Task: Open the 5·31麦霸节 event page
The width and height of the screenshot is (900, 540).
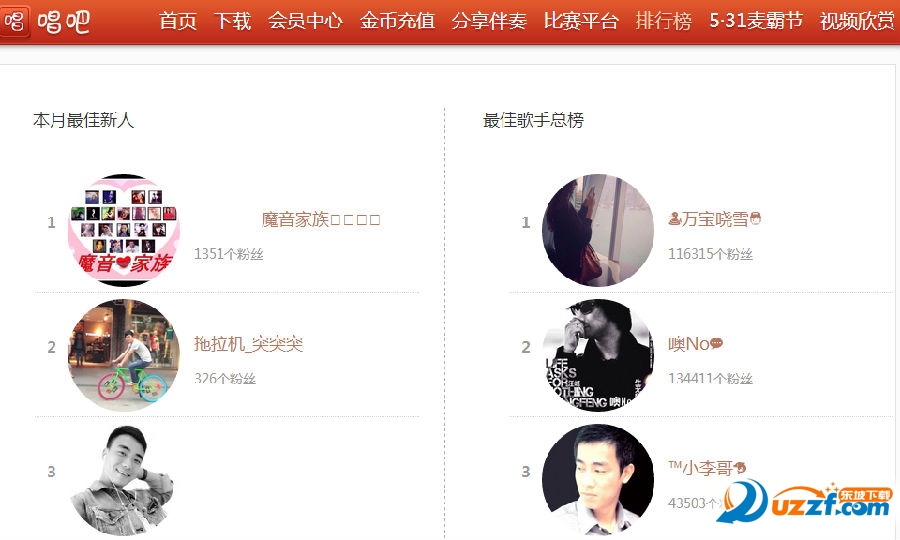Action: [756, 21]
